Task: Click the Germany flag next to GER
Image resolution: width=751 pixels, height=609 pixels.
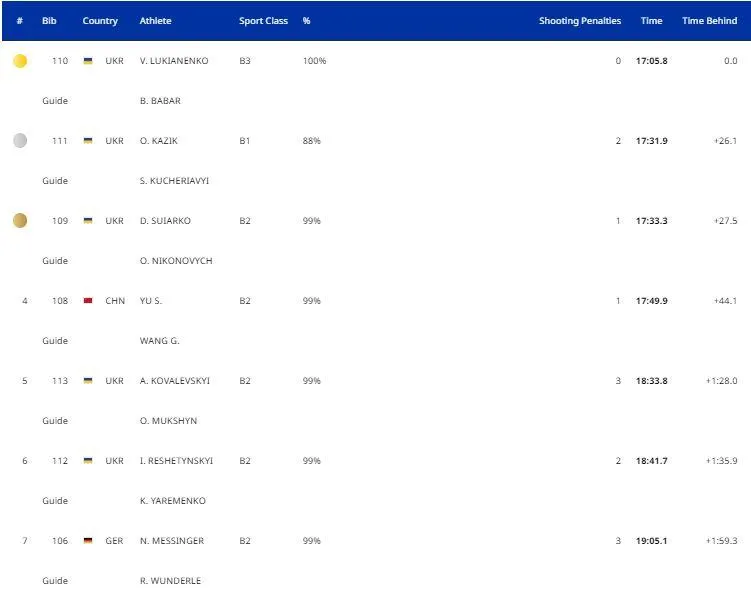Action: (88, 541)
